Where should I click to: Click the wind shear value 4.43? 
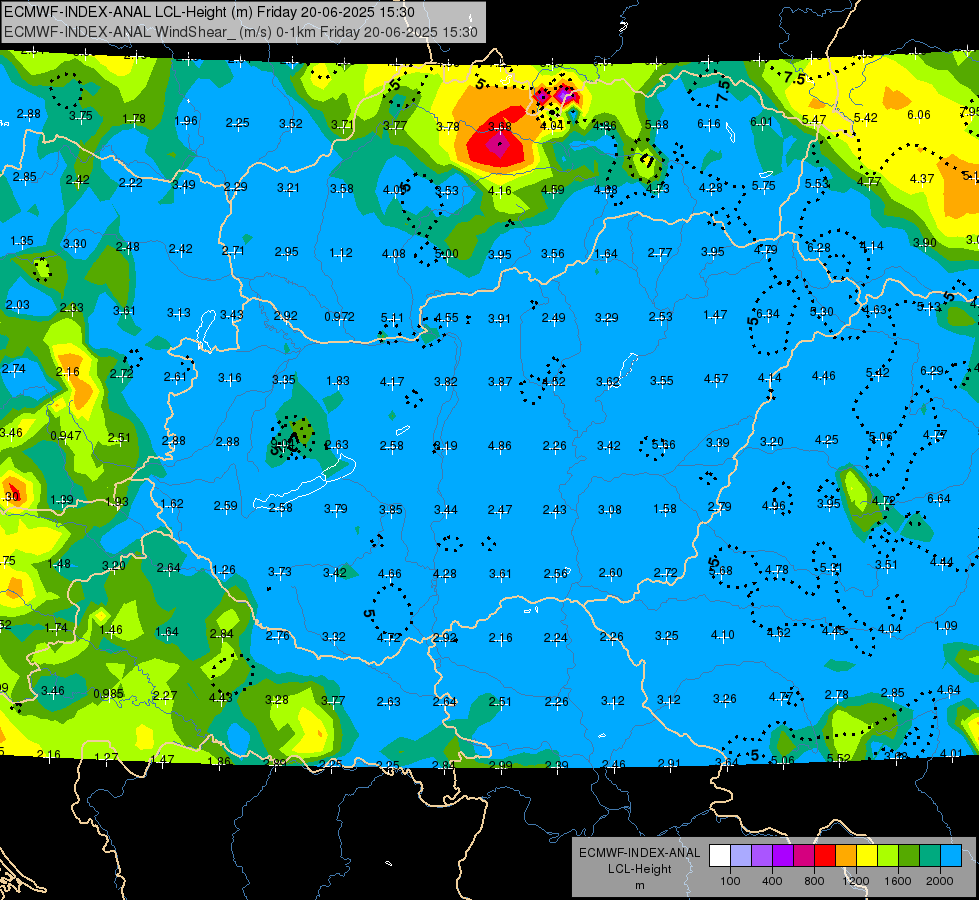tap(220, 697)
